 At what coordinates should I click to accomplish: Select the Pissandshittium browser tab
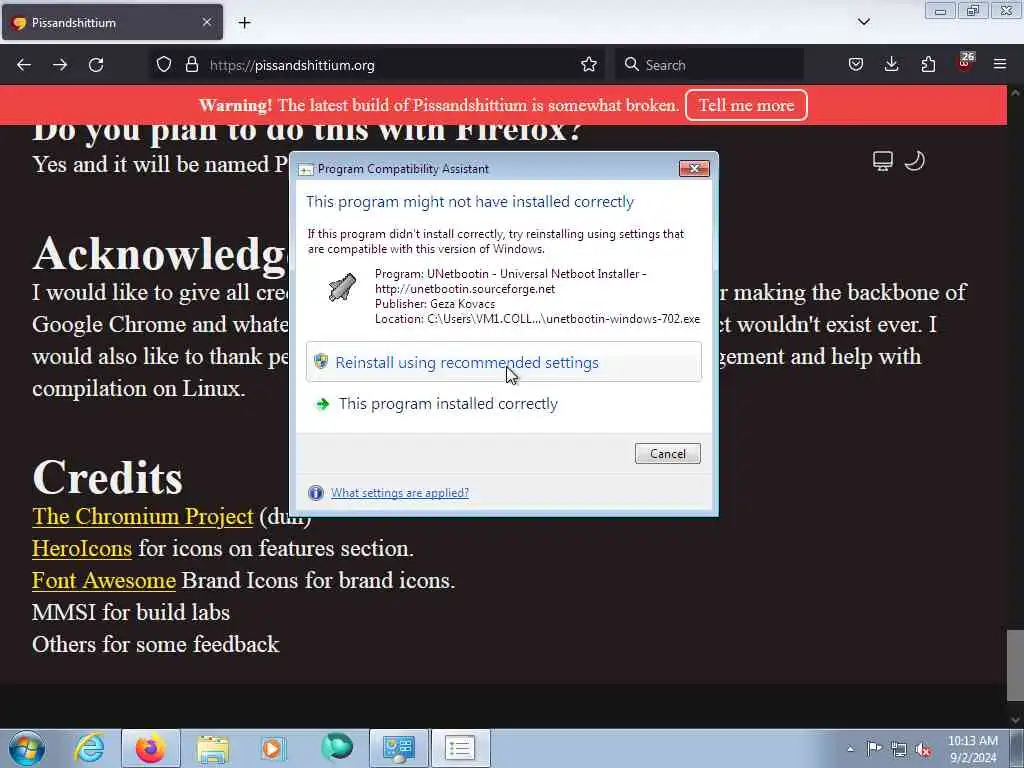[x=112, y=22]
